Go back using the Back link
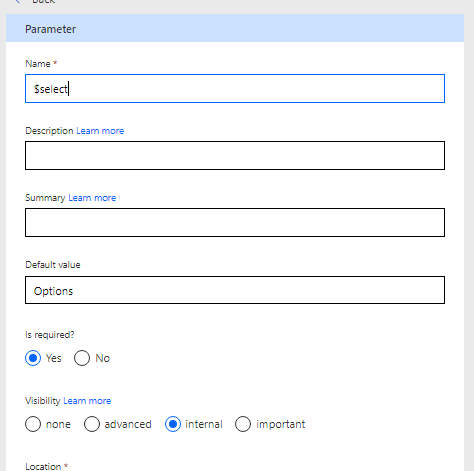Screen dimensions: 474x471 tap(43, 1)
